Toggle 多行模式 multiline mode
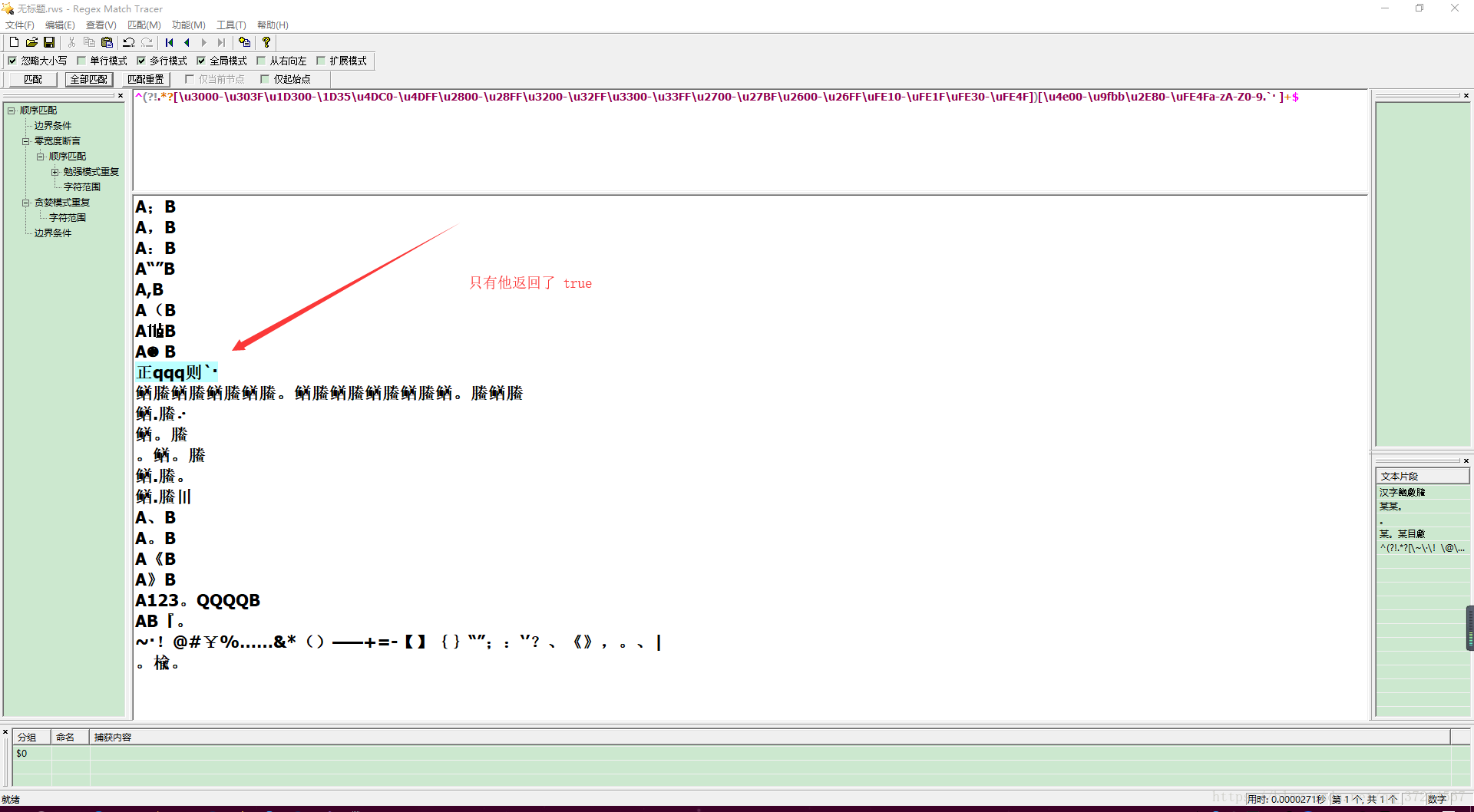This screenshot has width=1474, height=812. (x=141, y=61)
